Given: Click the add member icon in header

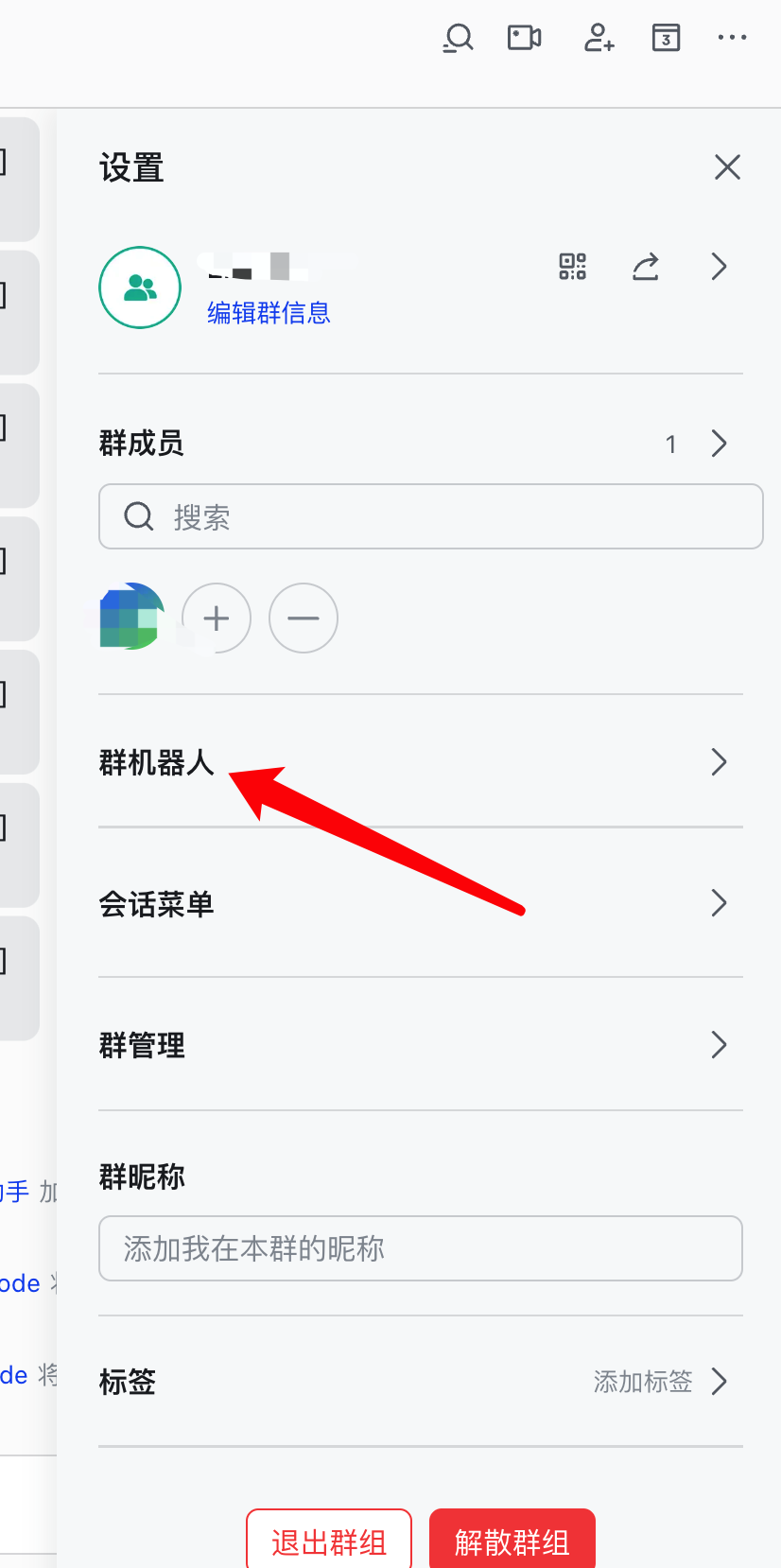Looking at the screenshot, I should pyautogui.click(x=599, y=38).
